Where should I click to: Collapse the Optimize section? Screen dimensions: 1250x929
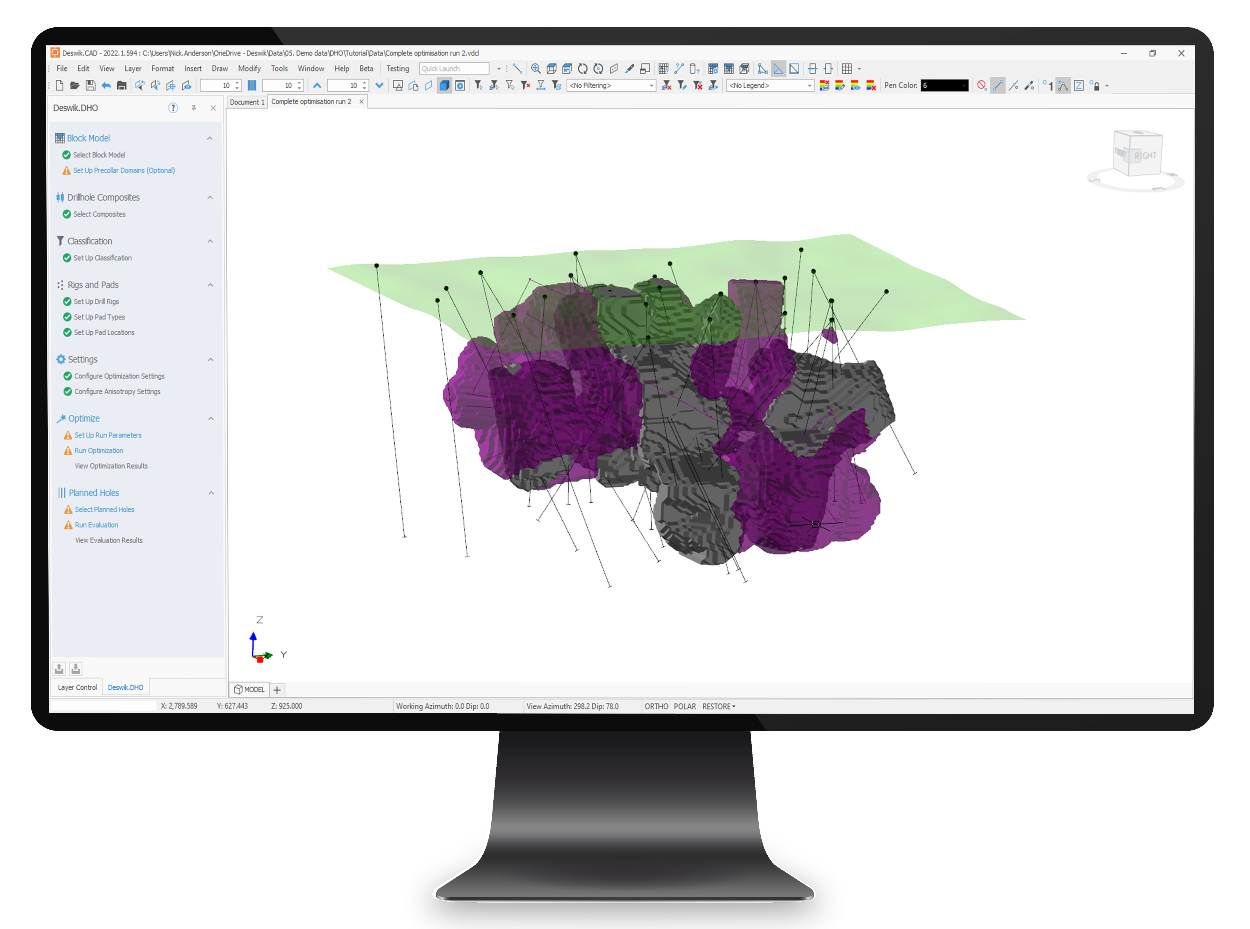[x=210, y=418]
